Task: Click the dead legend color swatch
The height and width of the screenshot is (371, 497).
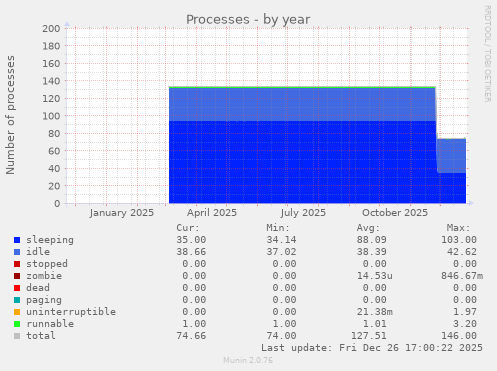Action: tap(17, 288)
